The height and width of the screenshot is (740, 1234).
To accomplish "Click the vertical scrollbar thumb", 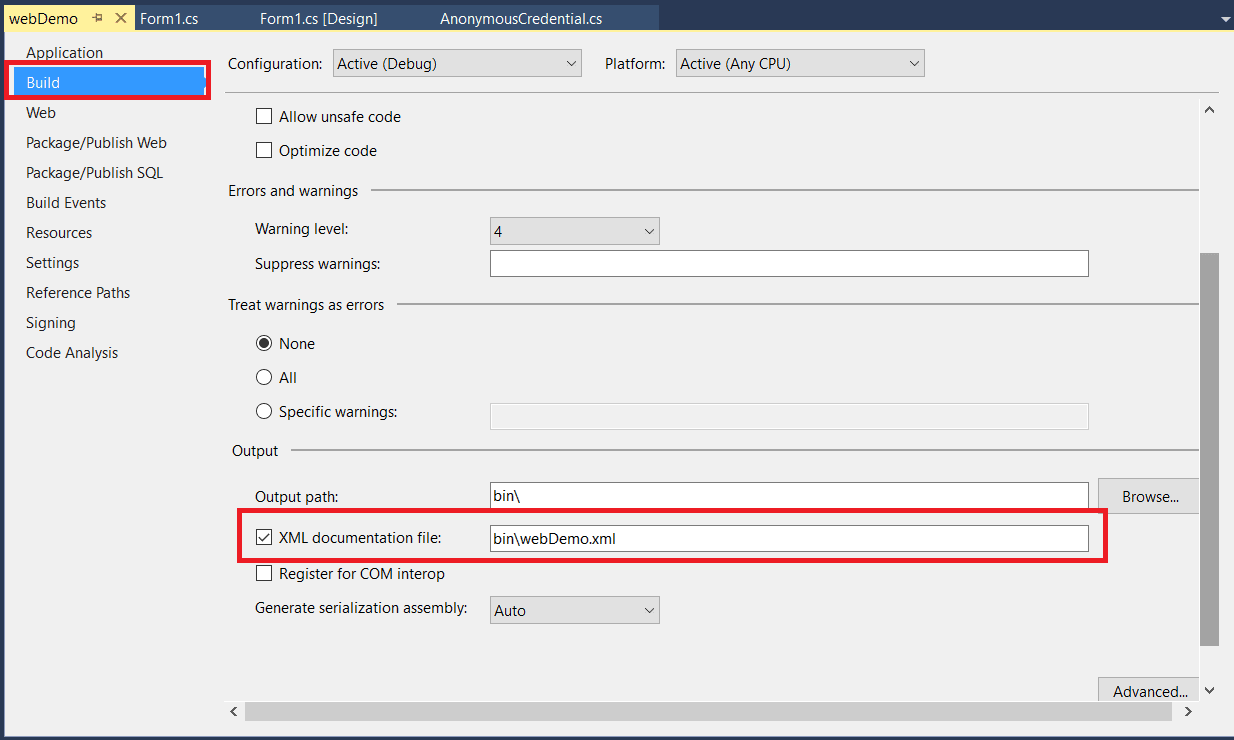I will coord(1210,450).
